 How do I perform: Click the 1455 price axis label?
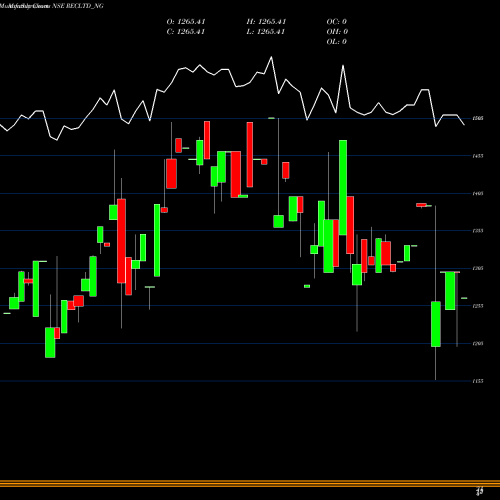point(478,156)
